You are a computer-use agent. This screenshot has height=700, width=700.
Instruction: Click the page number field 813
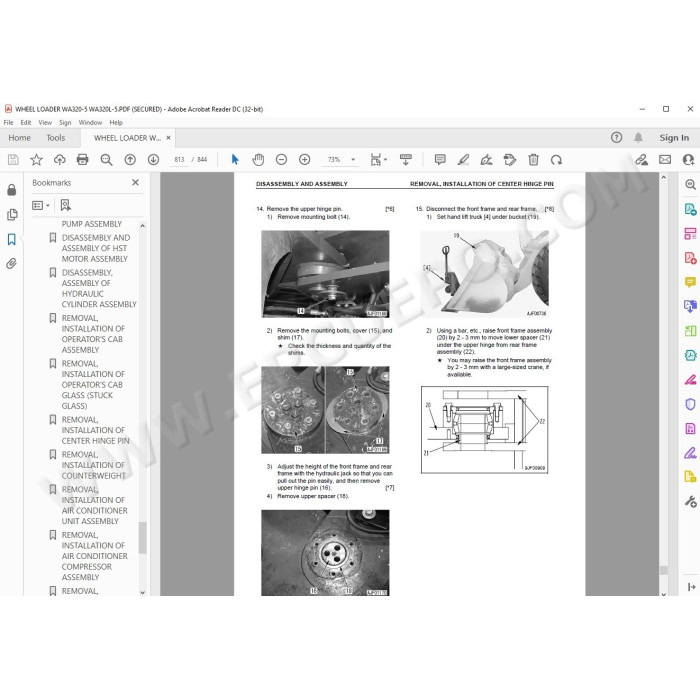pyautogui.click(x=179, y=159)
